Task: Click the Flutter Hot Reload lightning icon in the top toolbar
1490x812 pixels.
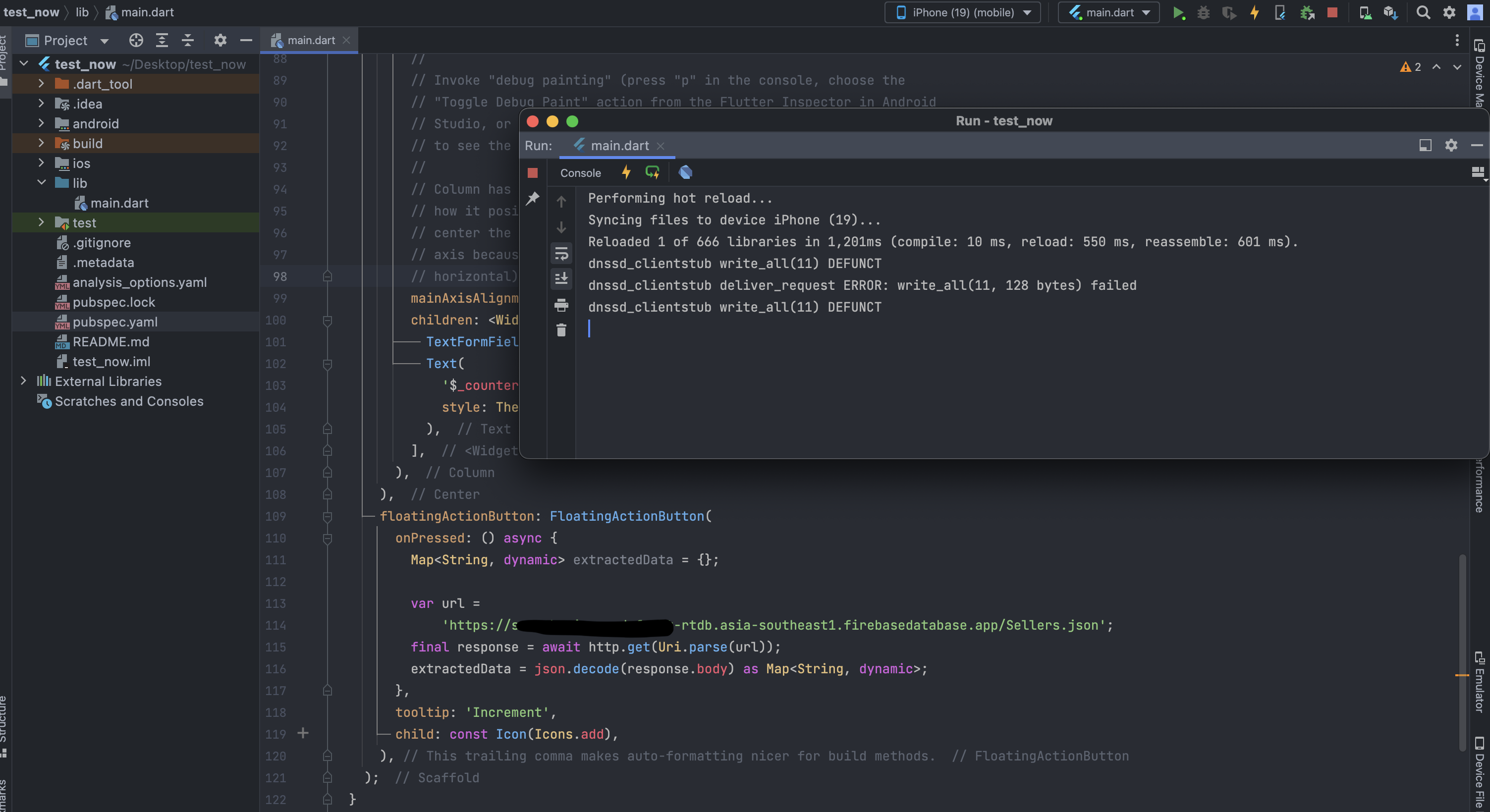Action: 1254,12
